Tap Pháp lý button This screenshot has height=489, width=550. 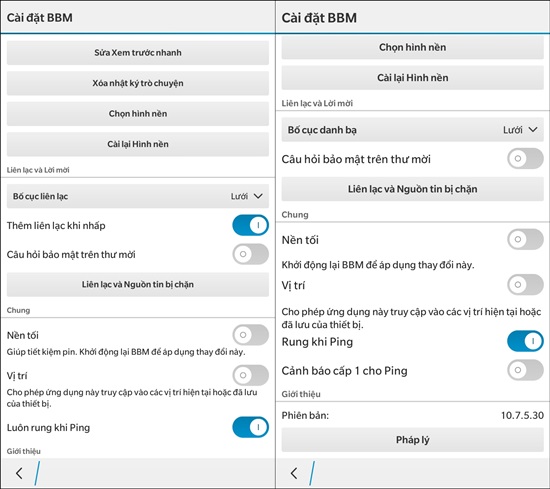click(x=412, y=440)
